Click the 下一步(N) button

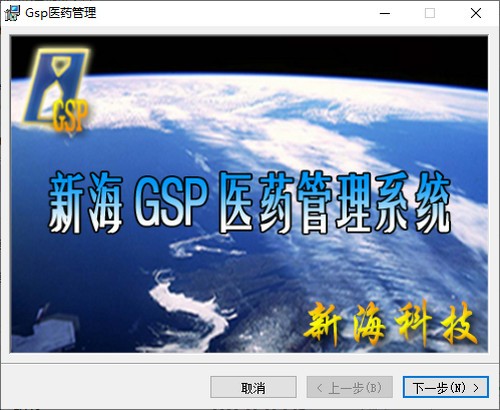446,387
